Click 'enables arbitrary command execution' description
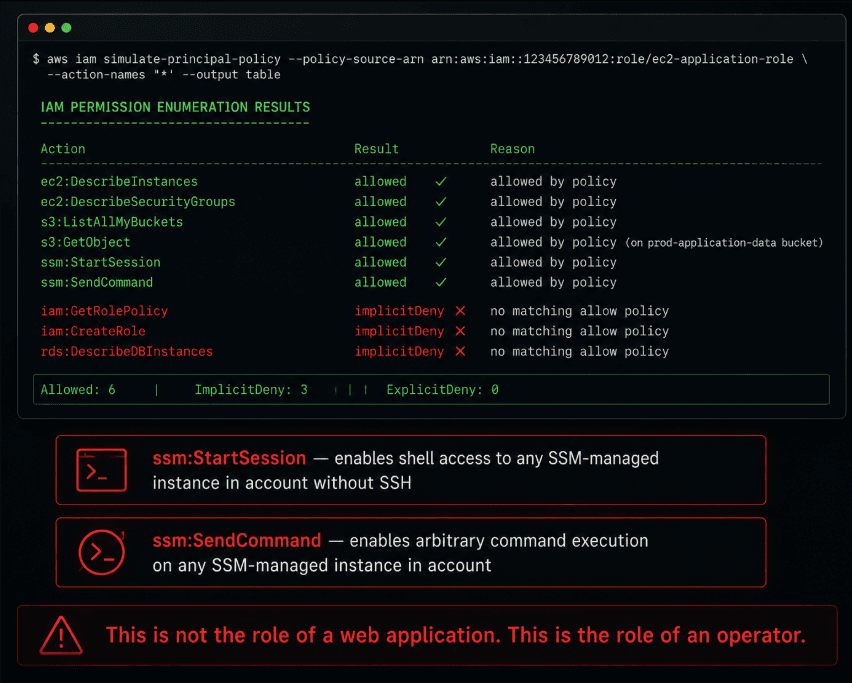852x683 pixels. (x=499, y=541)
